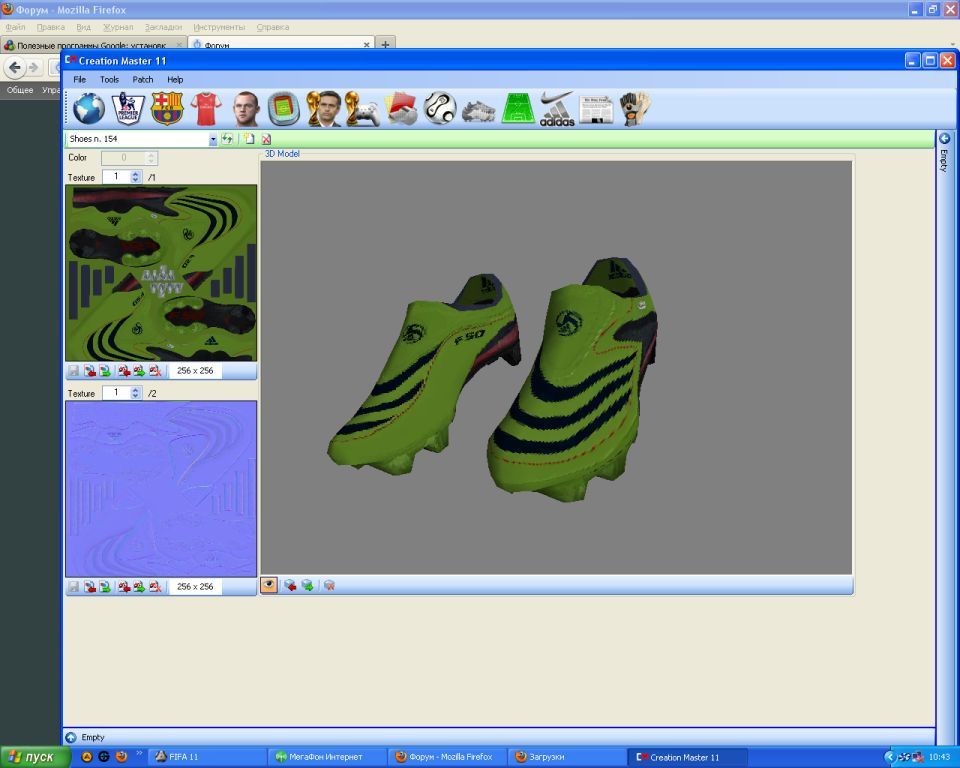Click the 3D shoe model viewport
Image resolution: width=960 pixels, height=768 pixels.
556,367
